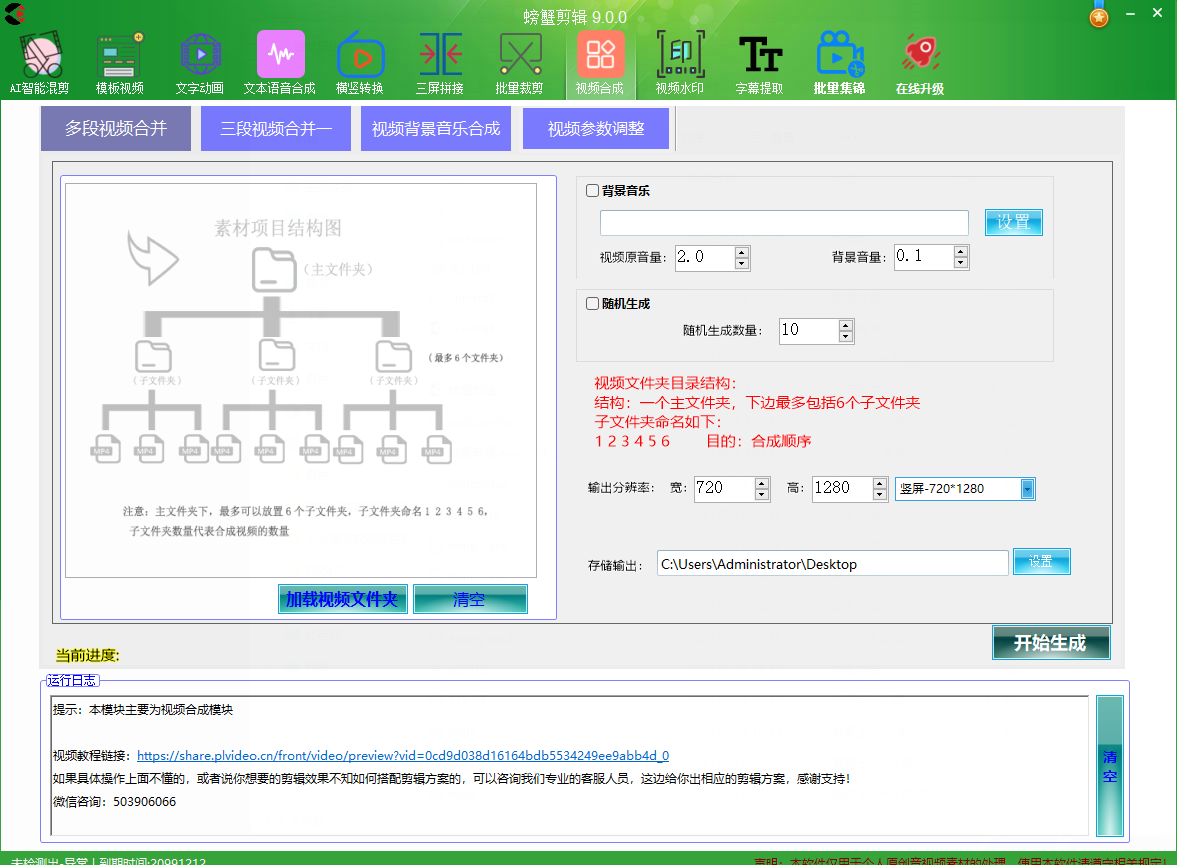
Task: Click the 存储输出 path input field
Action: 832,564
